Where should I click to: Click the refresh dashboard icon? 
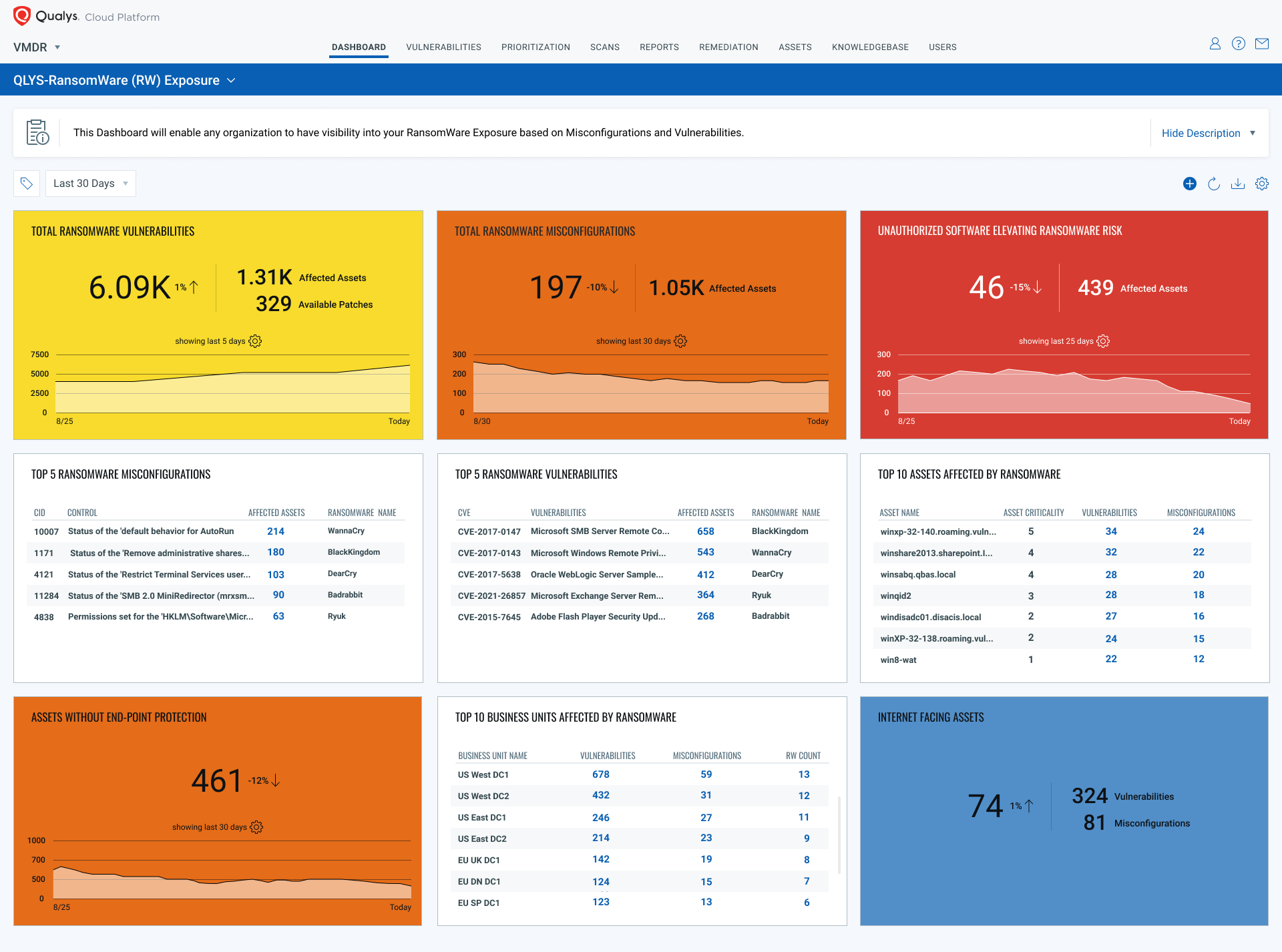point(1214,184)
